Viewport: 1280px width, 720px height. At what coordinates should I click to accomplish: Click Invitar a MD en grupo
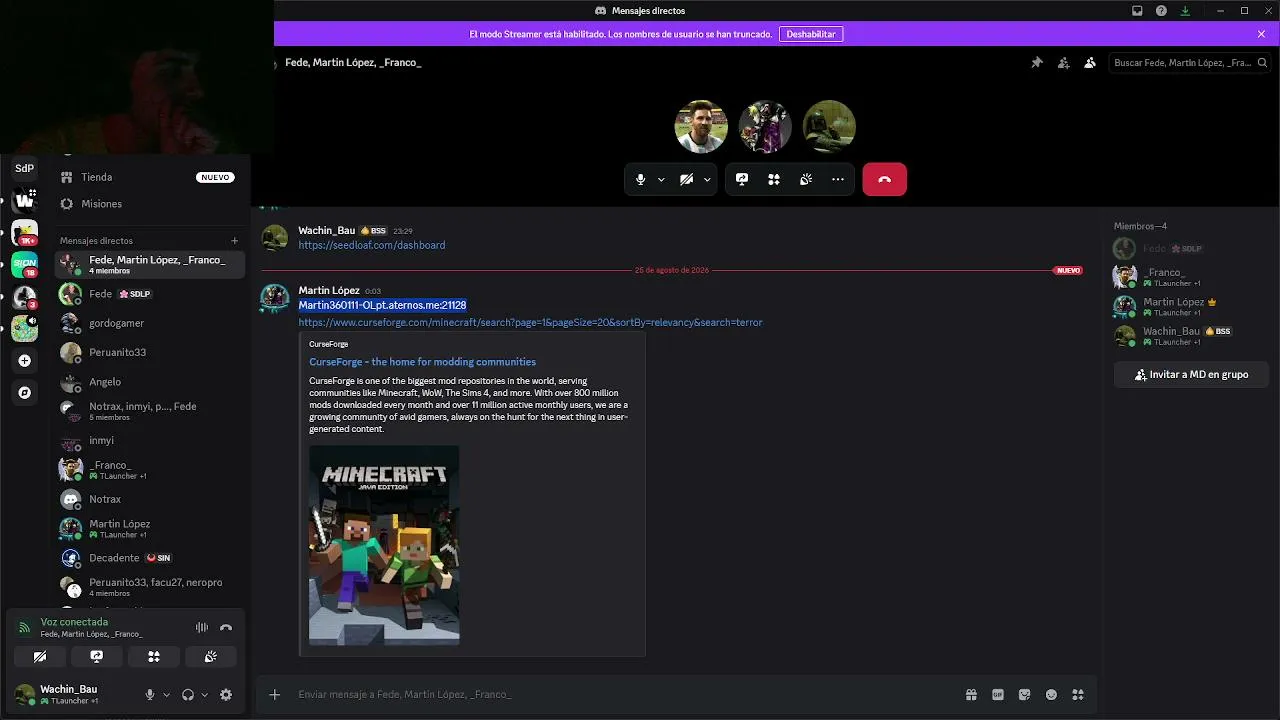[x=1191, y=375]
